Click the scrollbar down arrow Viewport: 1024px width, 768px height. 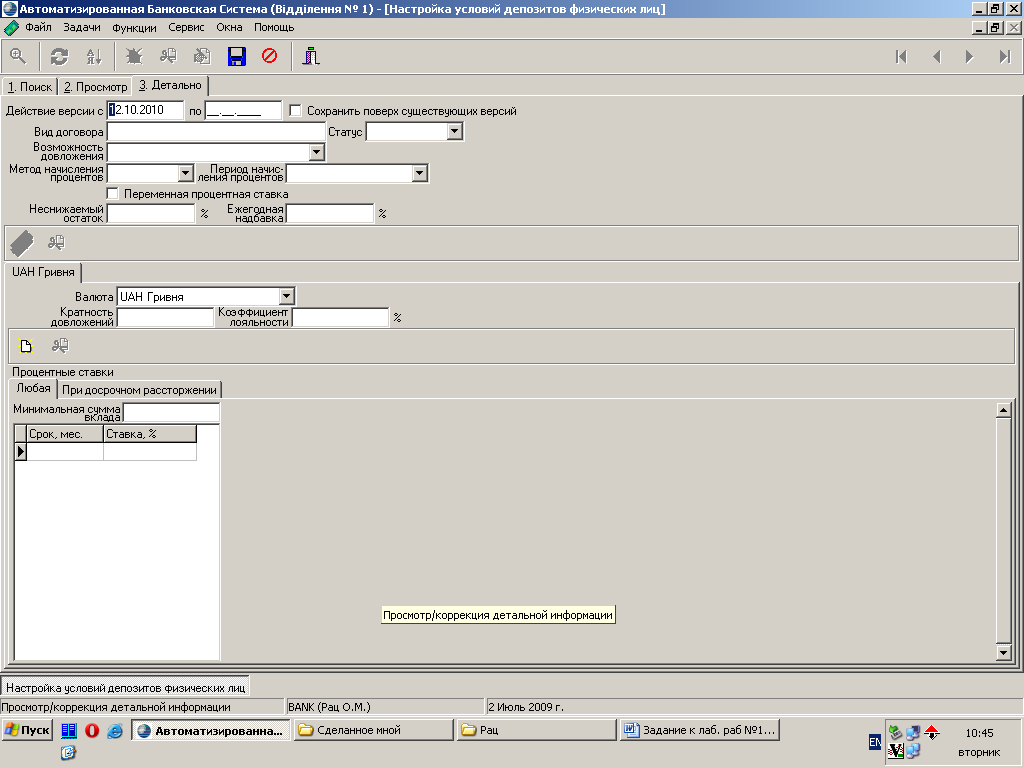point(1004,652)
